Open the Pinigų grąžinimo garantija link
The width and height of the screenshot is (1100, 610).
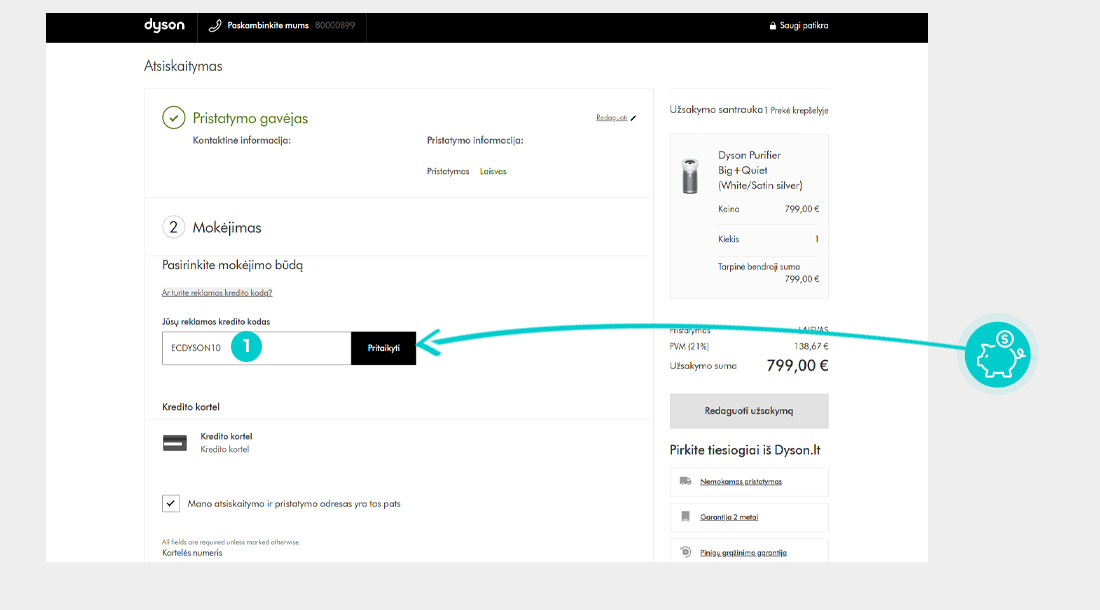pyautogui.click(x=743, y=553)
